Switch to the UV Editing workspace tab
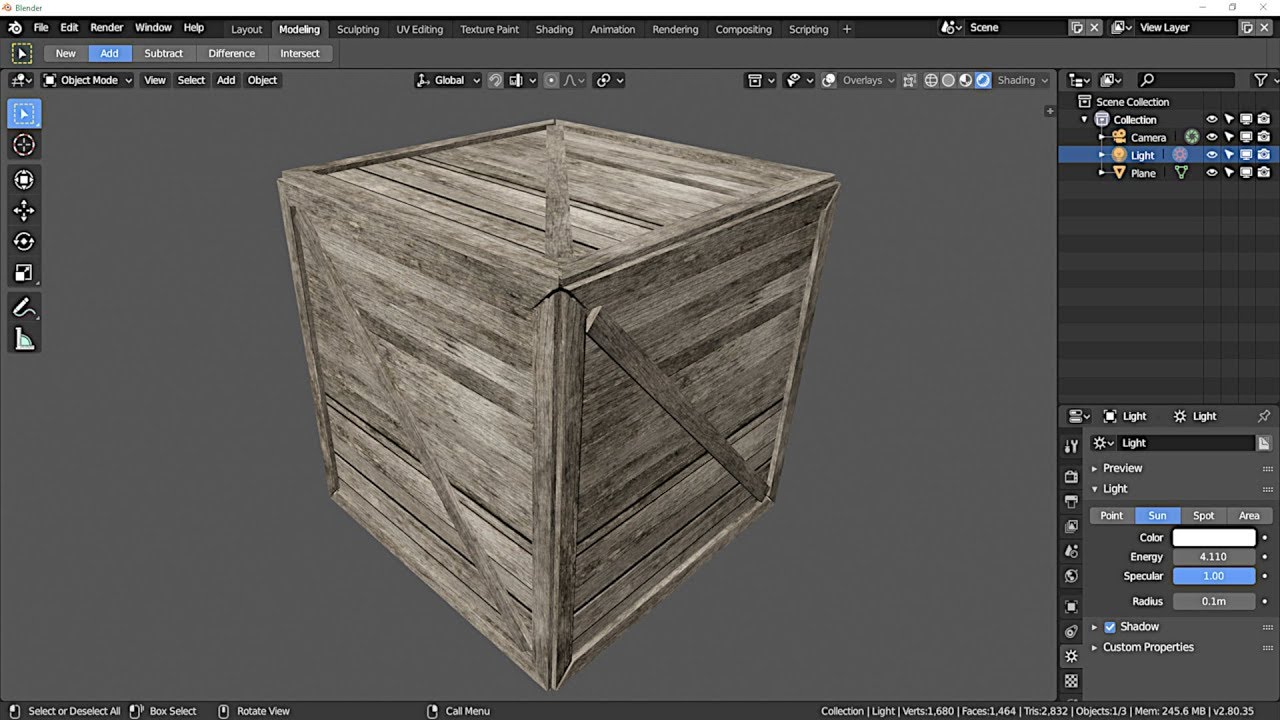This screenshot has height=720, width=1280. [x=419, y=29]
